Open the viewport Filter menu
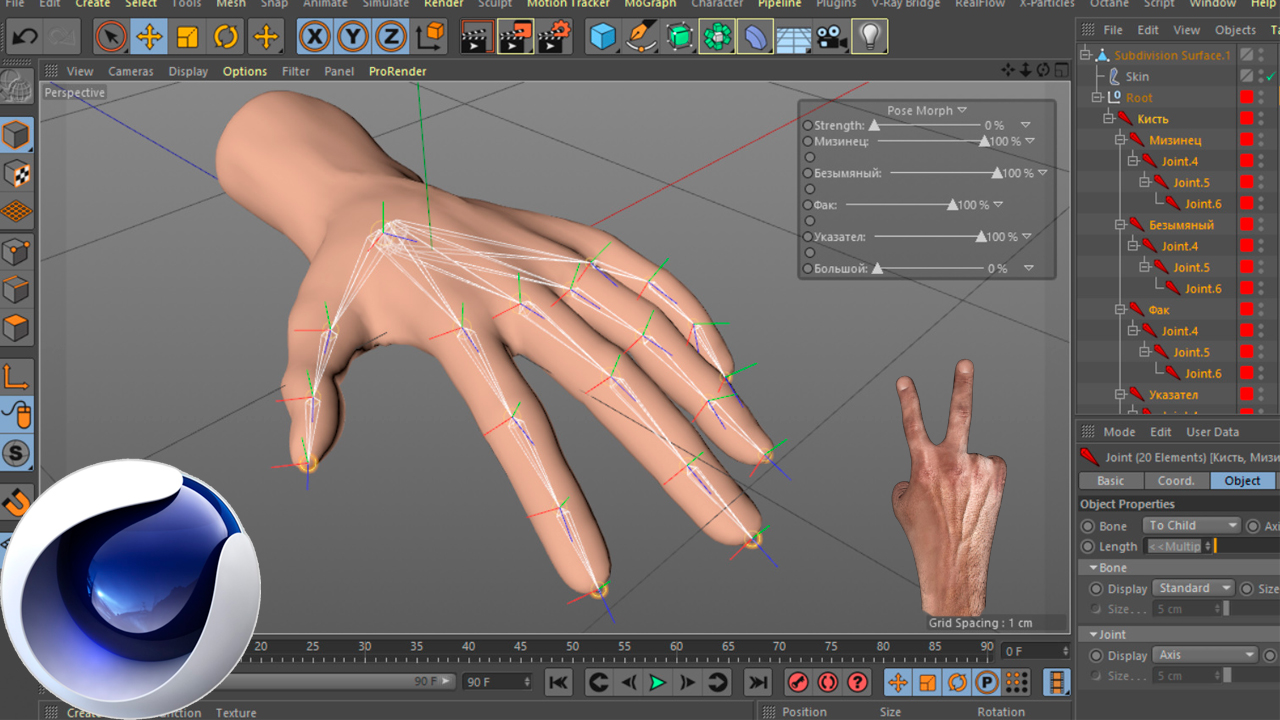This screenshot has height=720, width=1280. tap(296, 71)
